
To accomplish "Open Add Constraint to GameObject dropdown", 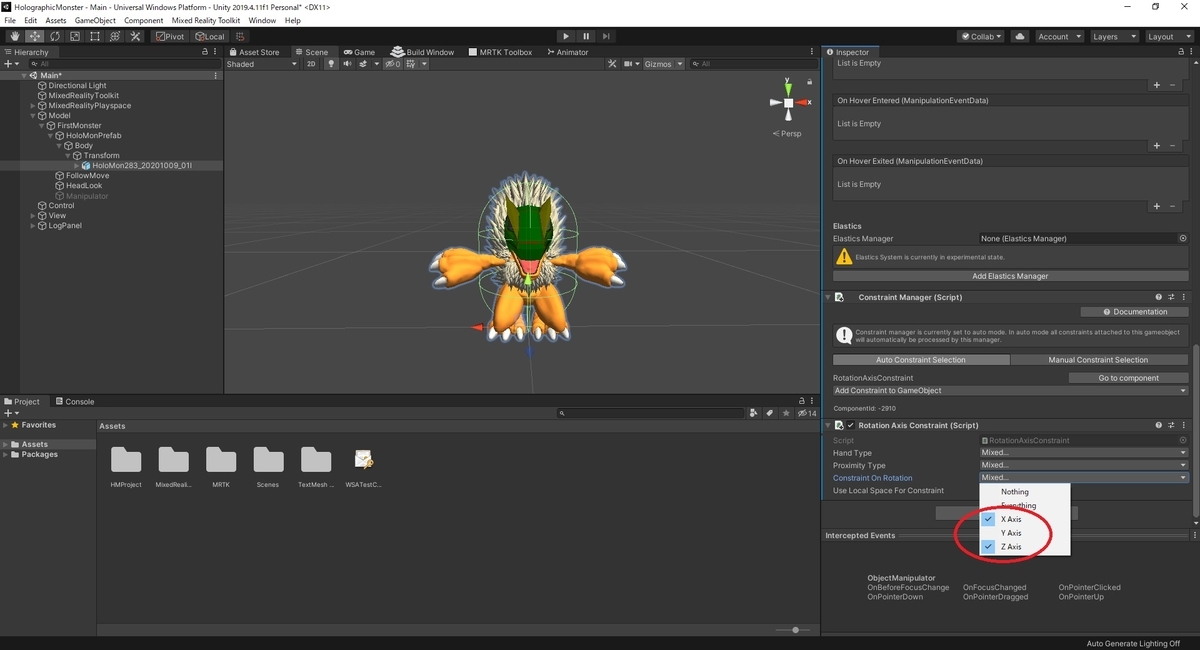I will [x=1010, y=391].
